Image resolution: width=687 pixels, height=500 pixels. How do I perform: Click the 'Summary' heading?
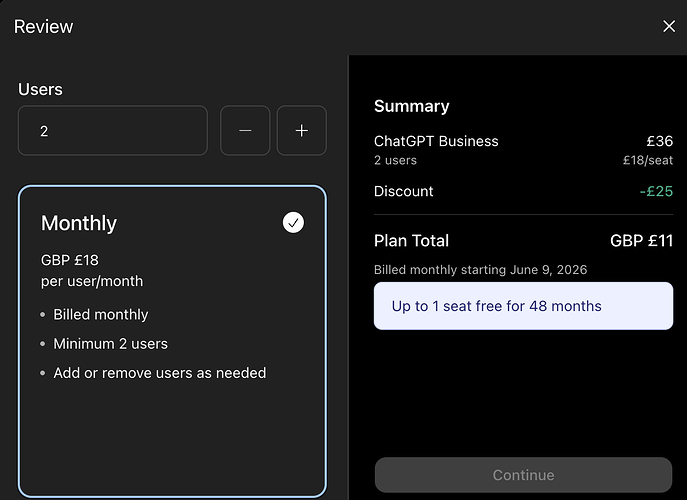click(411, 106)
